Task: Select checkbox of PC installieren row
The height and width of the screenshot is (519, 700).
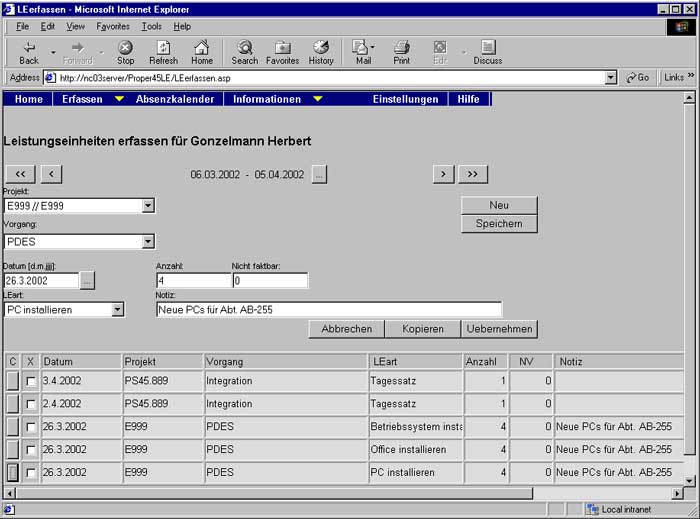Action: click(30, 472)
